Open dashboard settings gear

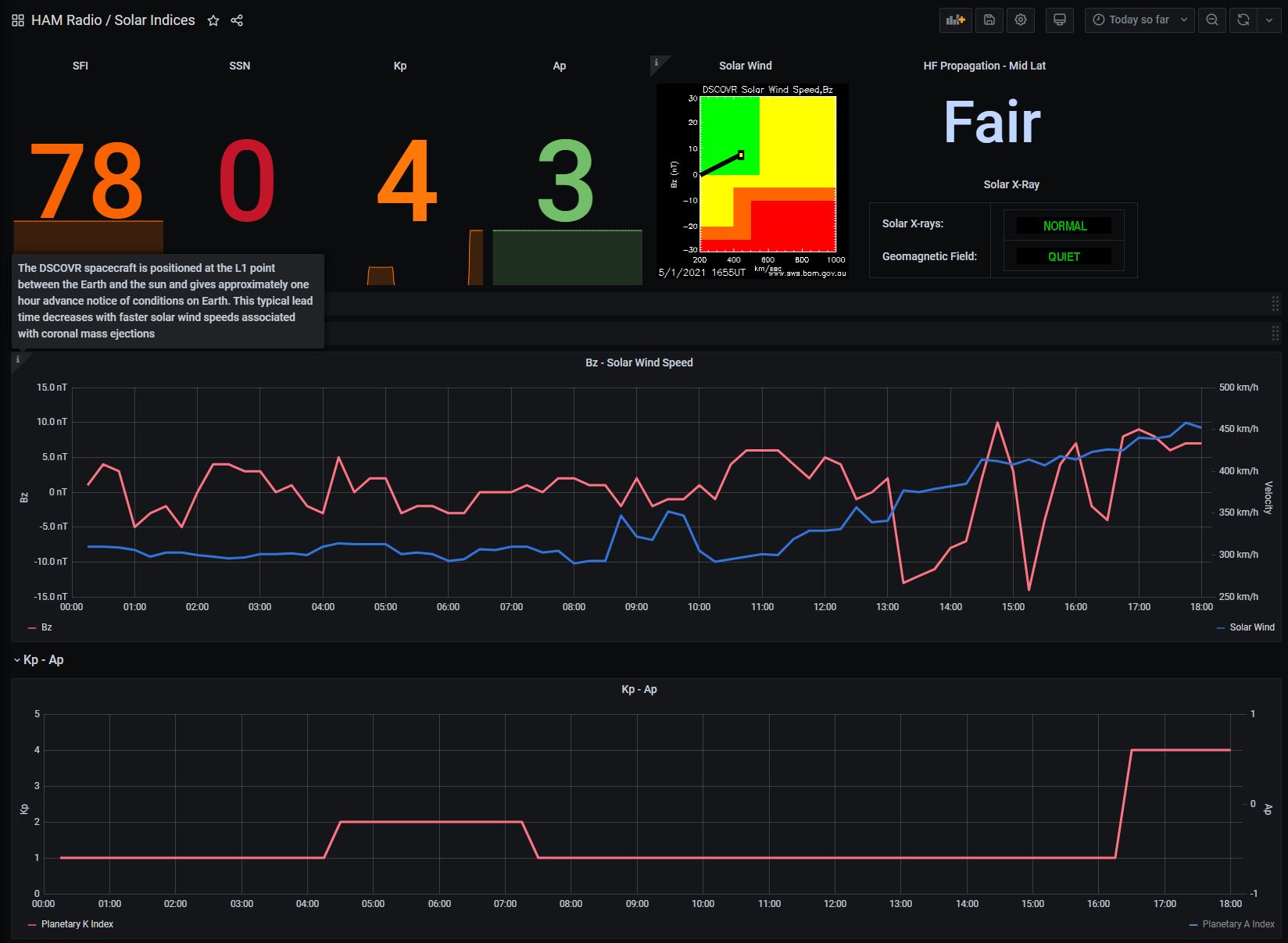click(1021, 20)
